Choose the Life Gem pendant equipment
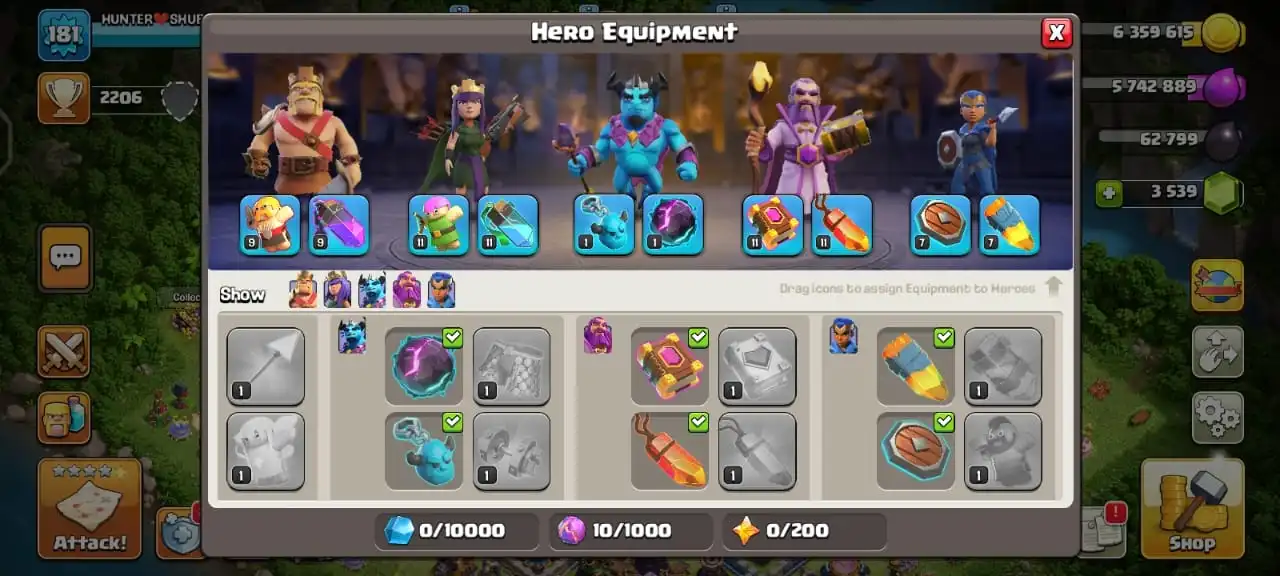Viewport: 1280px width, 576px height. pos(670,451)
